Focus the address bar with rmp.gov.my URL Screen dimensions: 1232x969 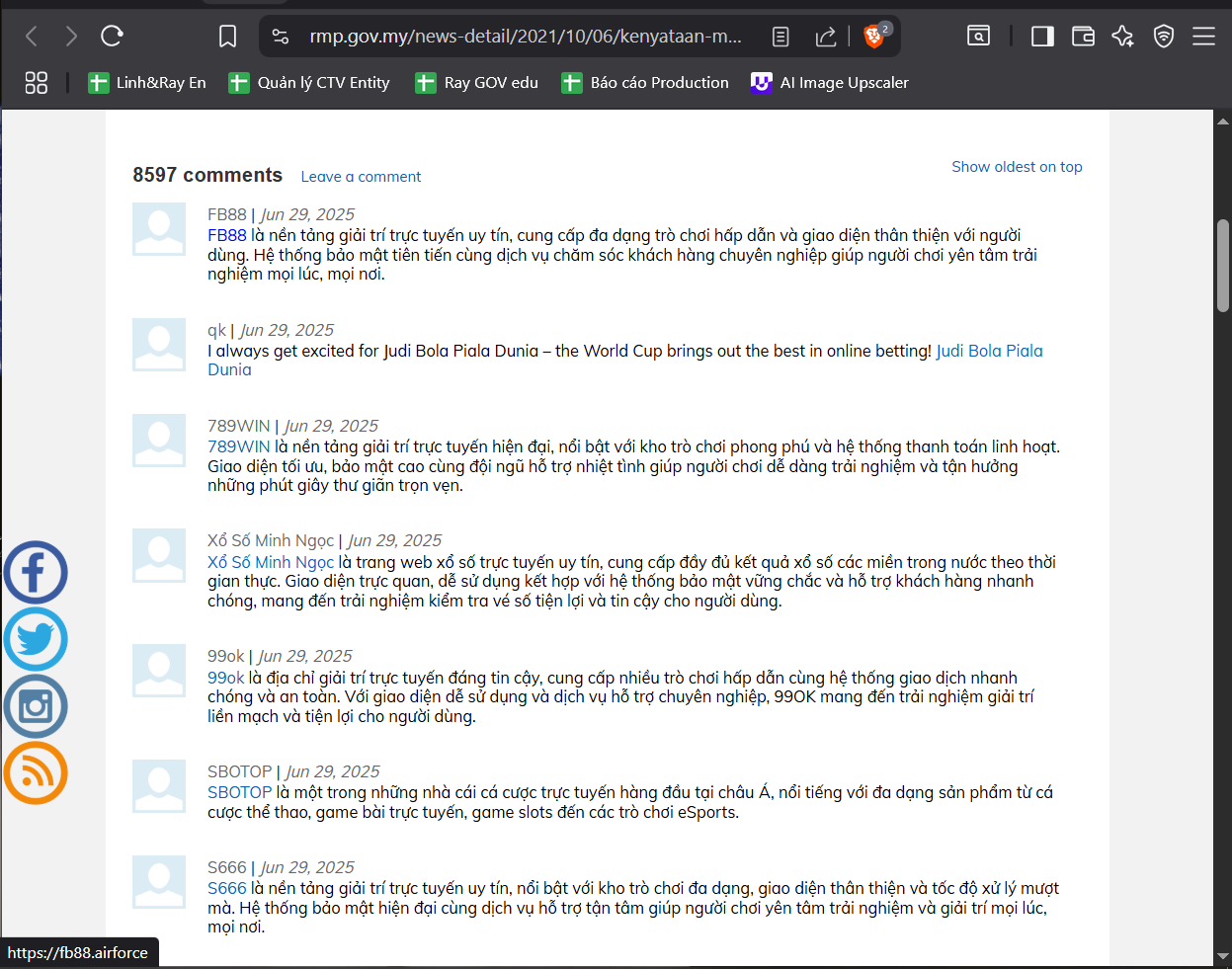point(526,37)
